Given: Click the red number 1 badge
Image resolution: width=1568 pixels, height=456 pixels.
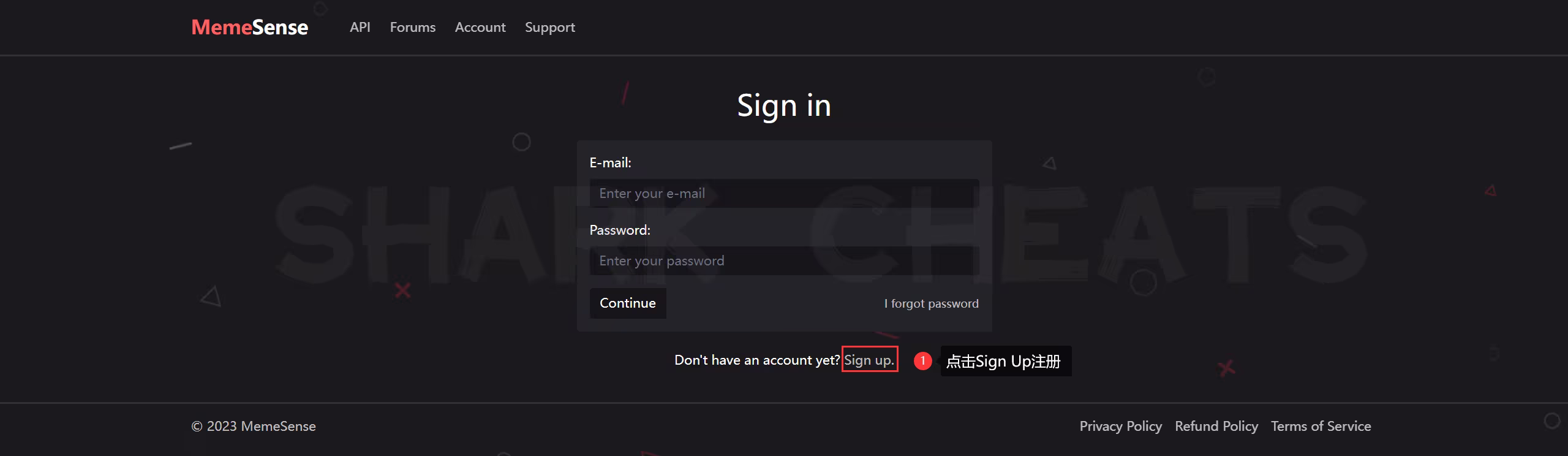Looking at the screenshot, I should (x=922, y=360).
